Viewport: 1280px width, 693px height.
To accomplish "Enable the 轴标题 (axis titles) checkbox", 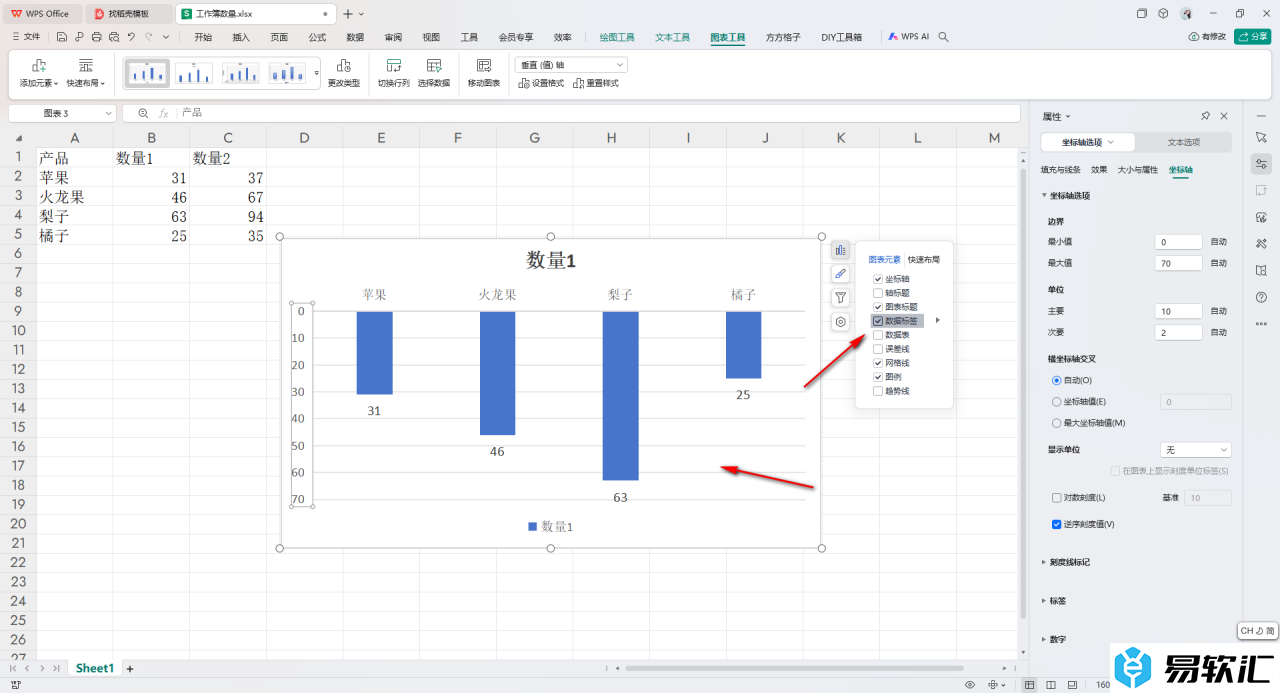I will pyautogui.click(x=878, y=293).
